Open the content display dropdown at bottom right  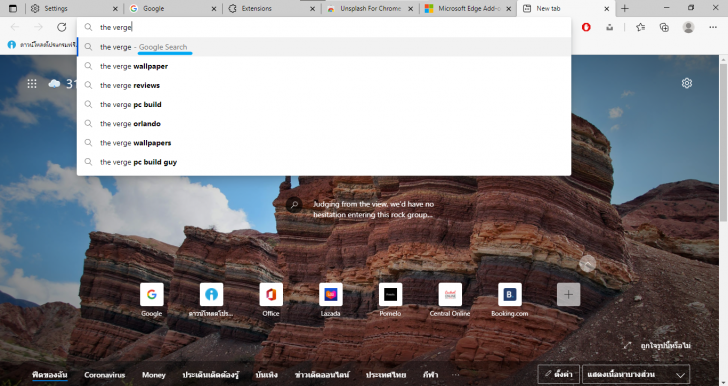[636, 374]
